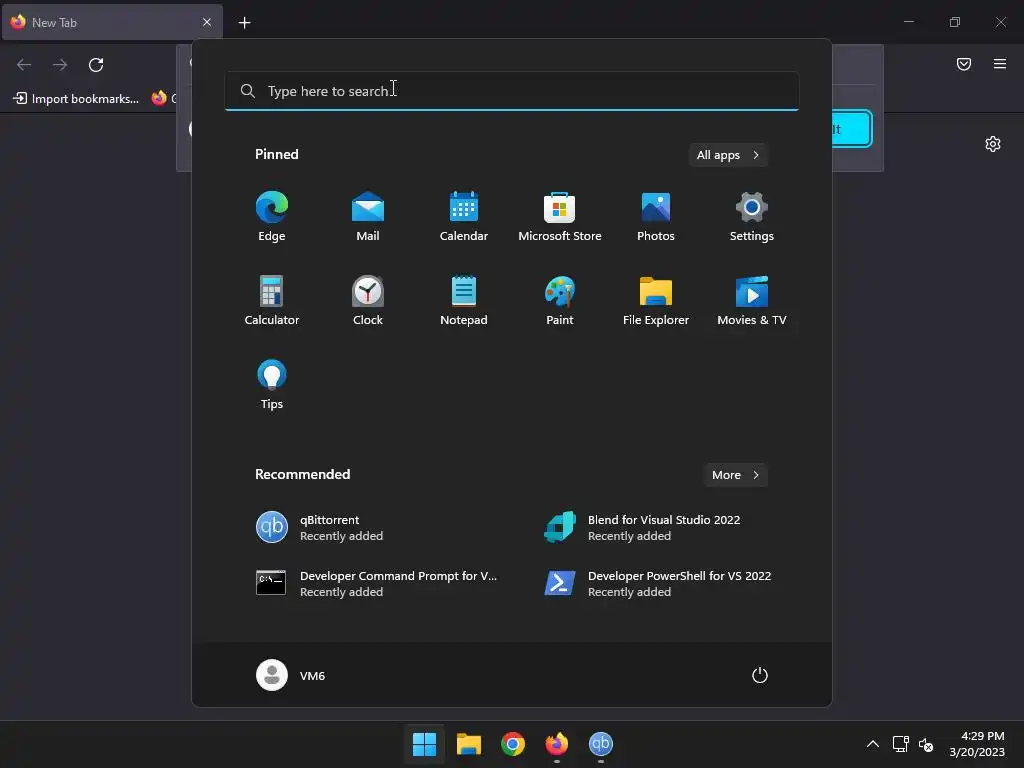The image size is (1024, 768).
Task: Switch to Firefox on the taskbar
Action: pos(556,744)
